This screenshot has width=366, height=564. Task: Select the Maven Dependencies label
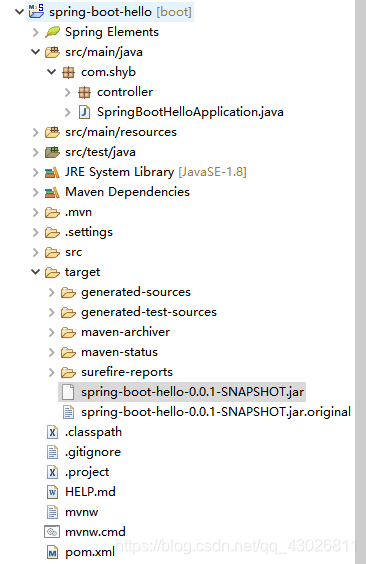click(x=127, y=192)
